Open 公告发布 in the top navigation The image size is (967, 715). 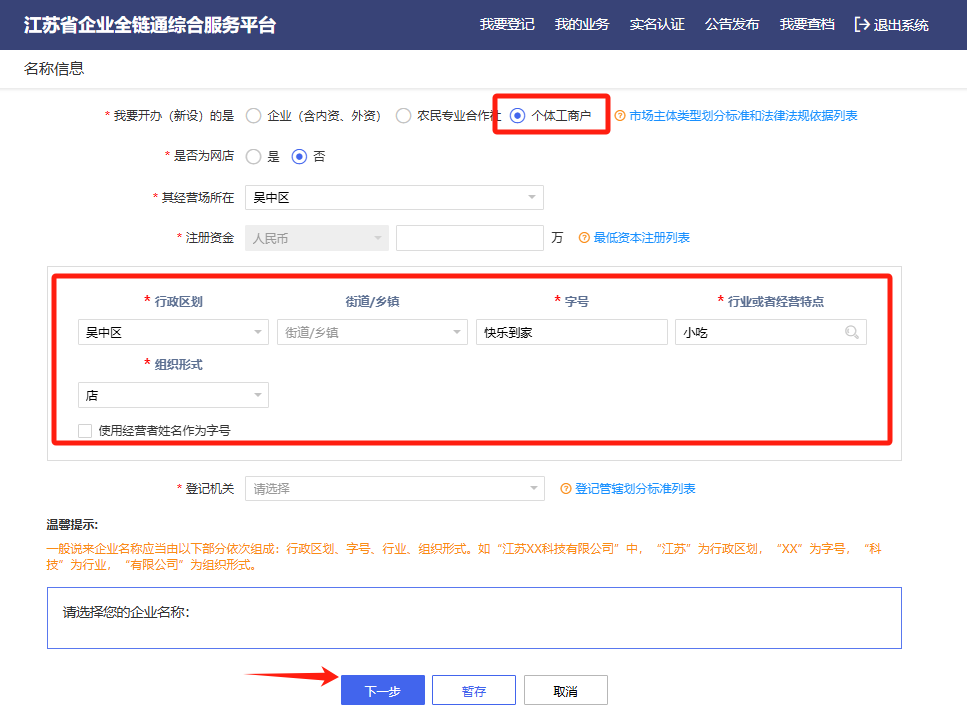(x=732, y=25)
